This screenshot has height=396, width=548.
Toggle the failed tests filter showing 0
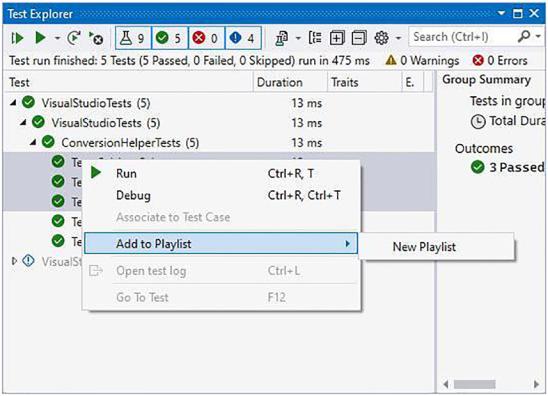[x=206, y=38]
